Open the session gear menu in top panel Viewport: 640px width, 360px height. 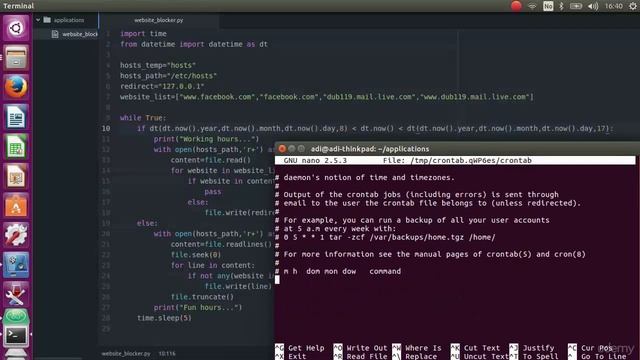633,6
